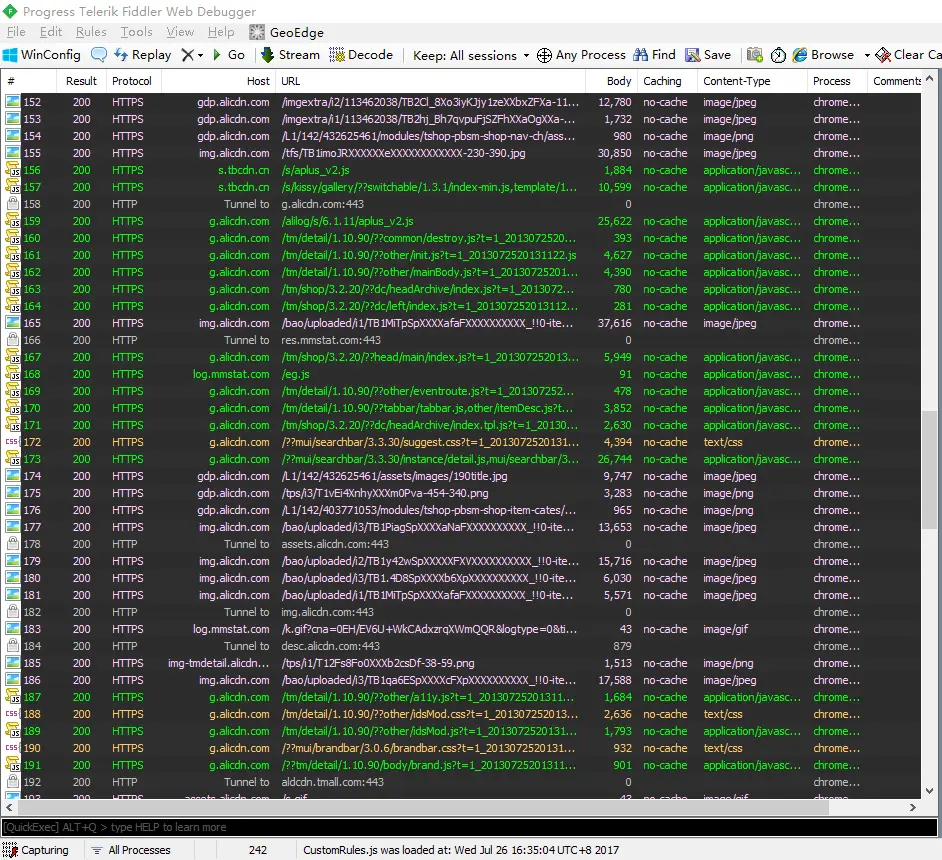Click the vertical scrollbar up arrow

pyautogui.click(x=929, y=78)
